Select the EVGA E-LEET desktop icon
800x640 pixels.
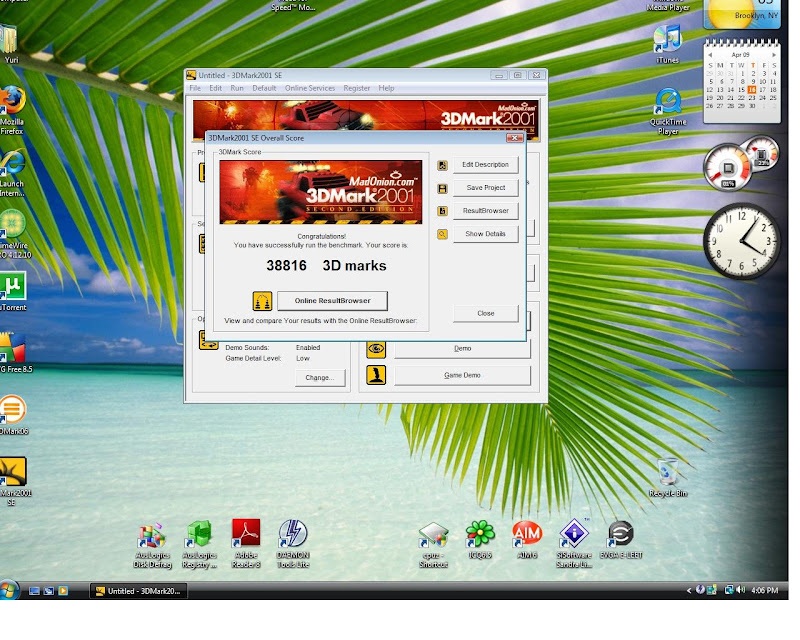point(621,540)
